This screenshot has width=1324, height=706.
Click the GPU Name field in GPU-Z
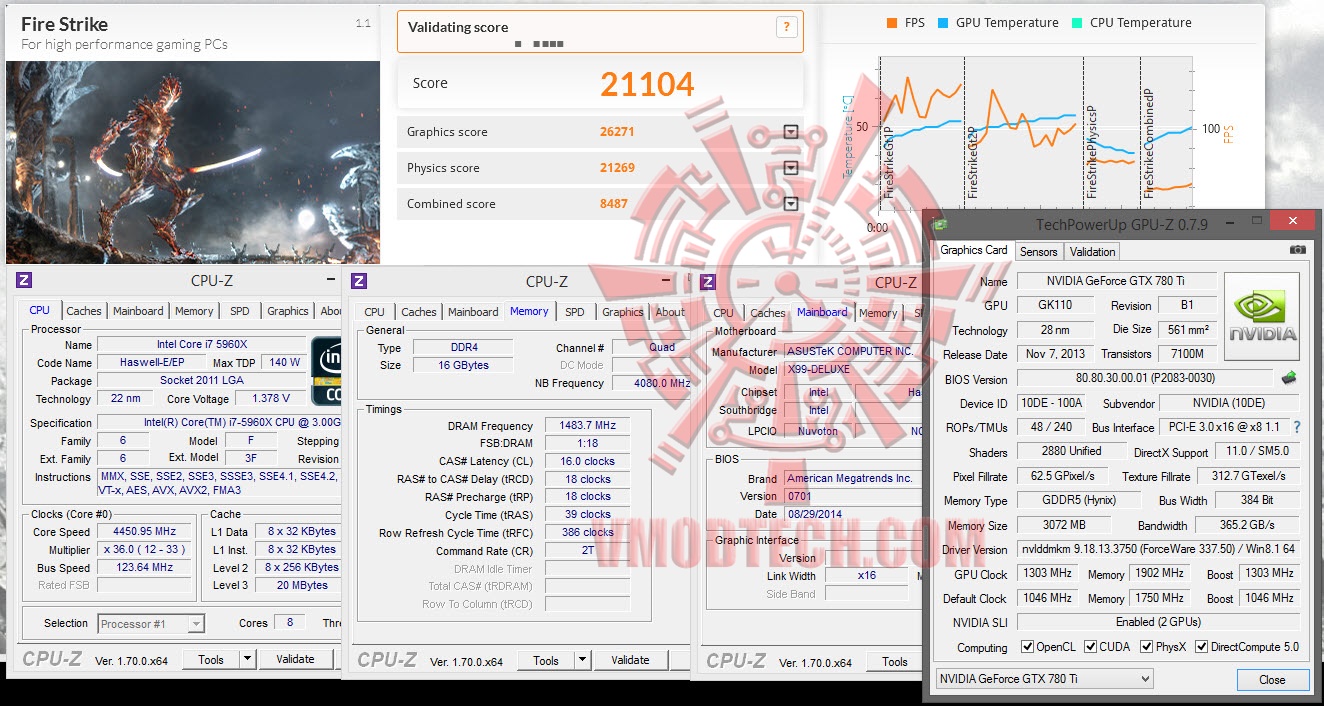pyautogui.click(x=1117, y=282)
